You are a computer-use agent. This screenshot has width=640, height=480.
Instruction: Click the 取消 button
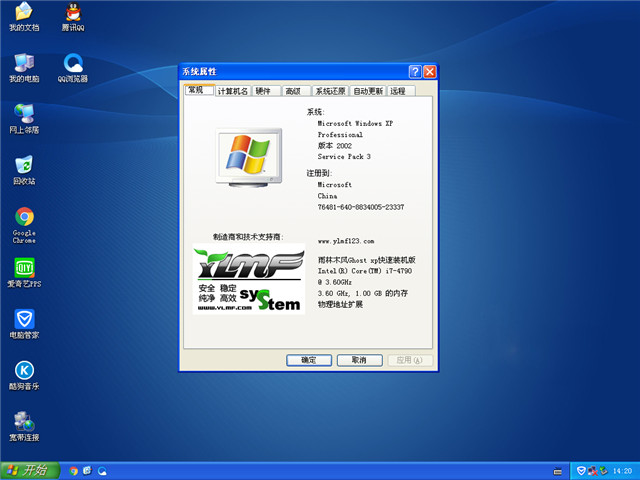(360, 360)
